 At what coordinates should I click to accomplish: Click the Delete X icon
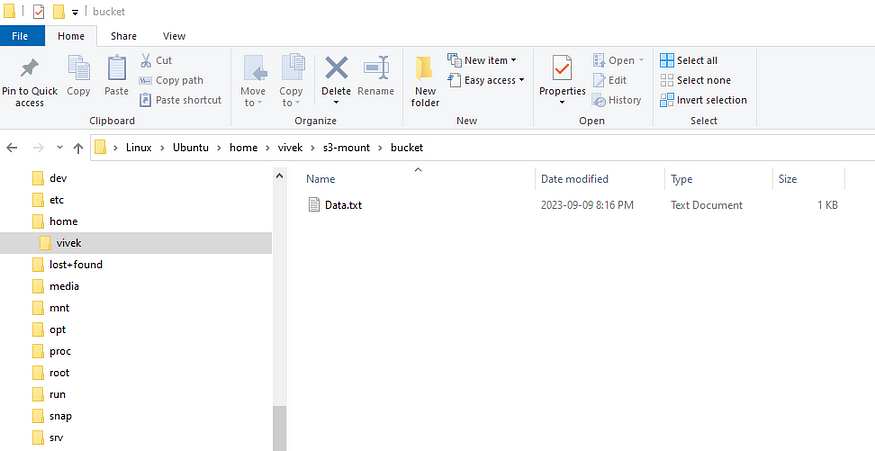[x=336, y=68]
